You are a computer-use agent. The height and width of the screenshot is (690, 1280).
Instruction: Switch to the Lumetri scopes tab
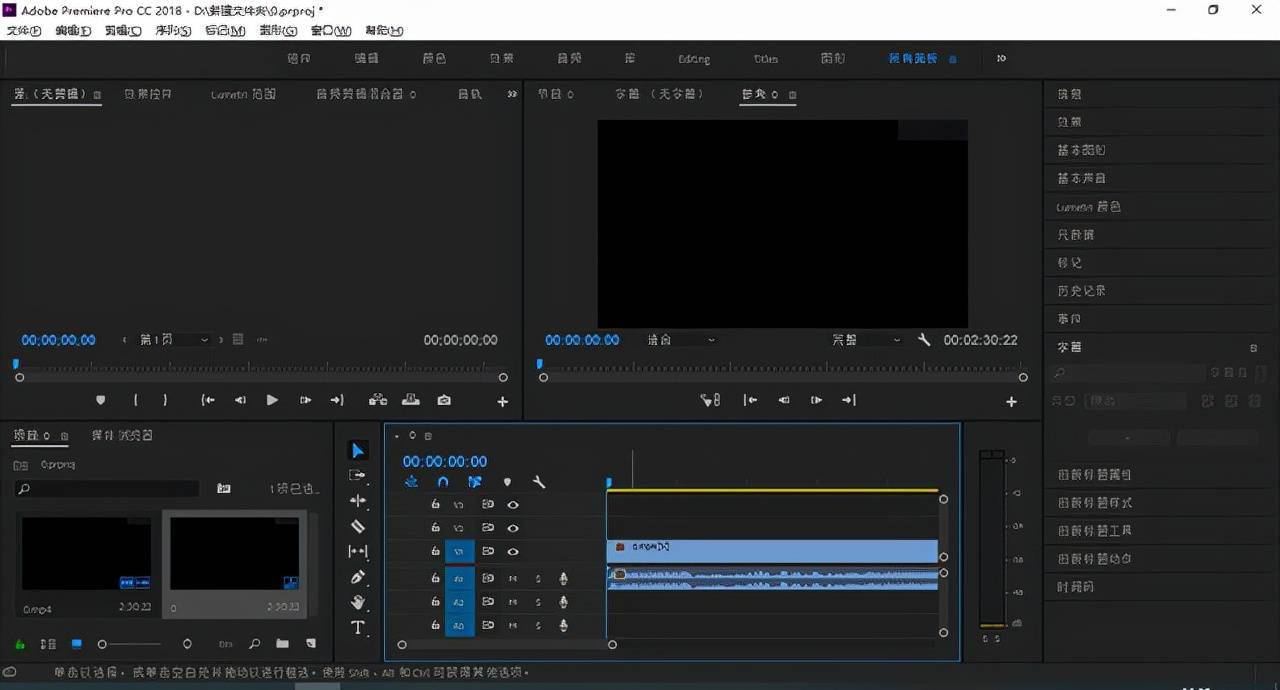coord(243,94)
